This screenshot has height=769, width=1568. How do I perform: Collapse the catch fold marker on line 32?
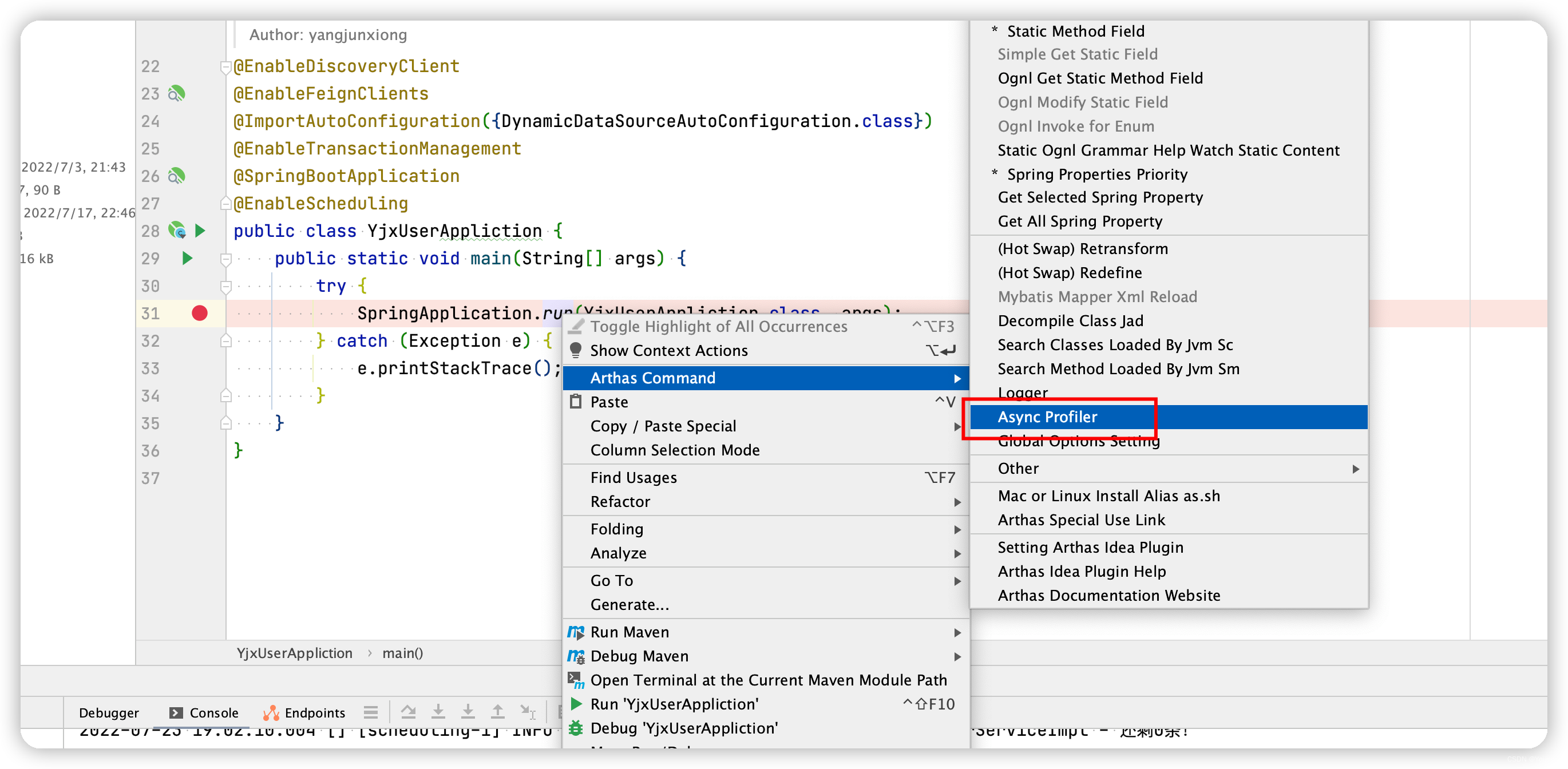(x=225, y=340)
